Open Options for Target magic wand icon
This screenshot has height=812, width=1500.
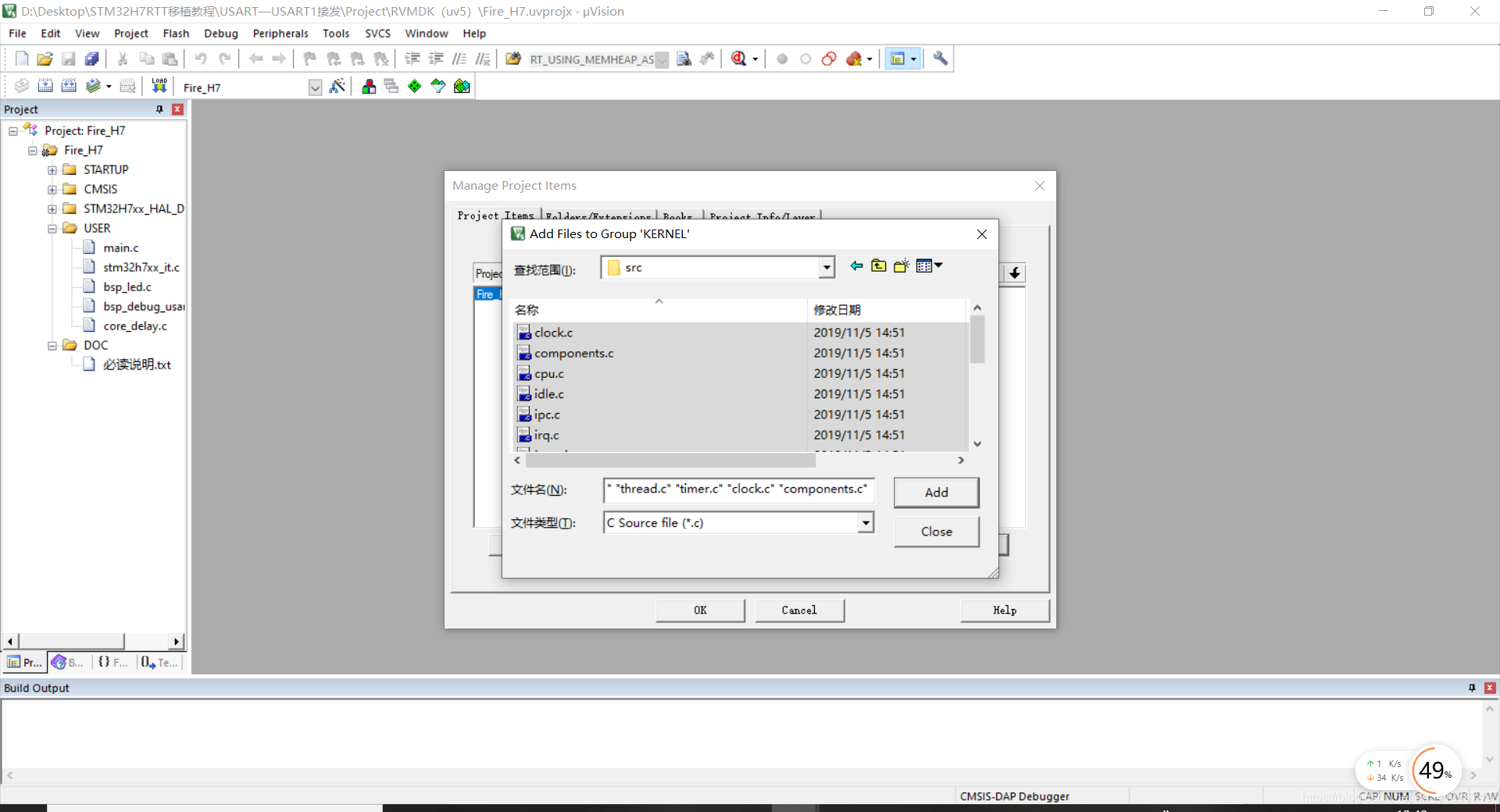coord(337,86)
